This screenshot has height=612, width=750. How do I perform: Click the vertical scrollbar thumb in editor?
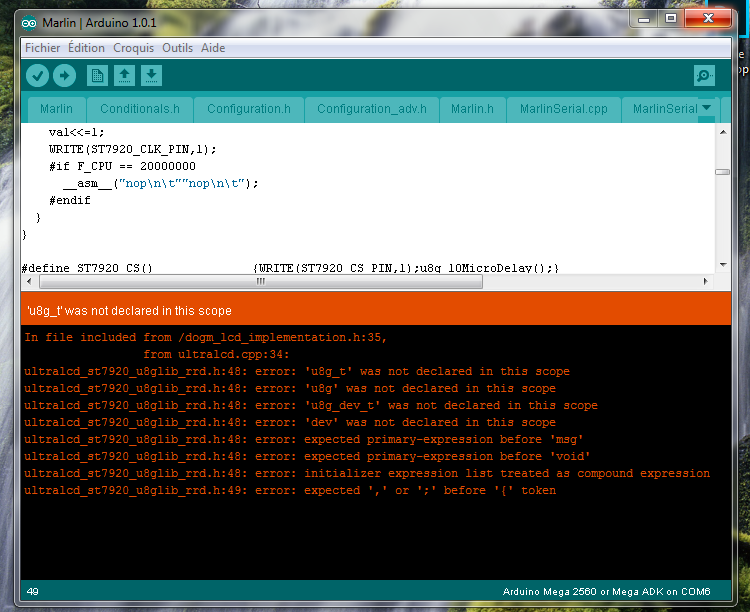pyautogui.click(x=722, y=172)
